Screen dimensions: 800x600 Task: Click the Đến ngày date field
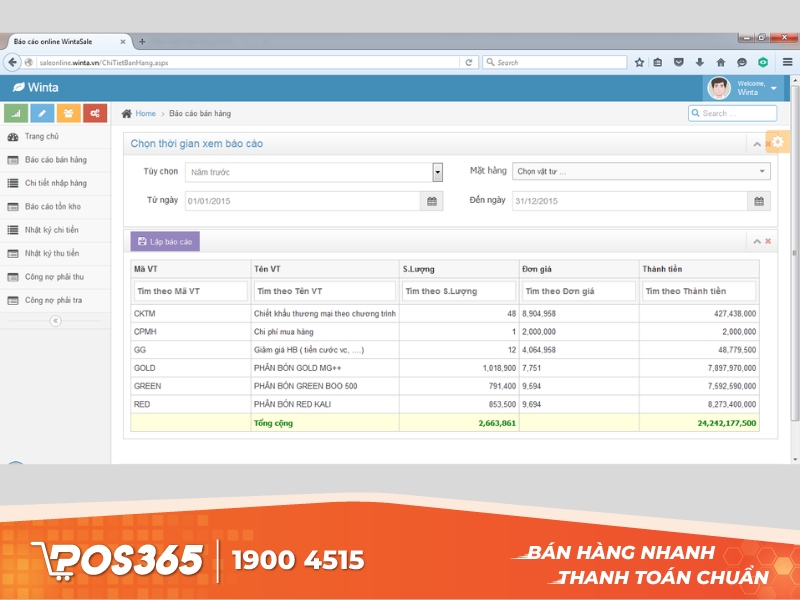click(630, 201)
